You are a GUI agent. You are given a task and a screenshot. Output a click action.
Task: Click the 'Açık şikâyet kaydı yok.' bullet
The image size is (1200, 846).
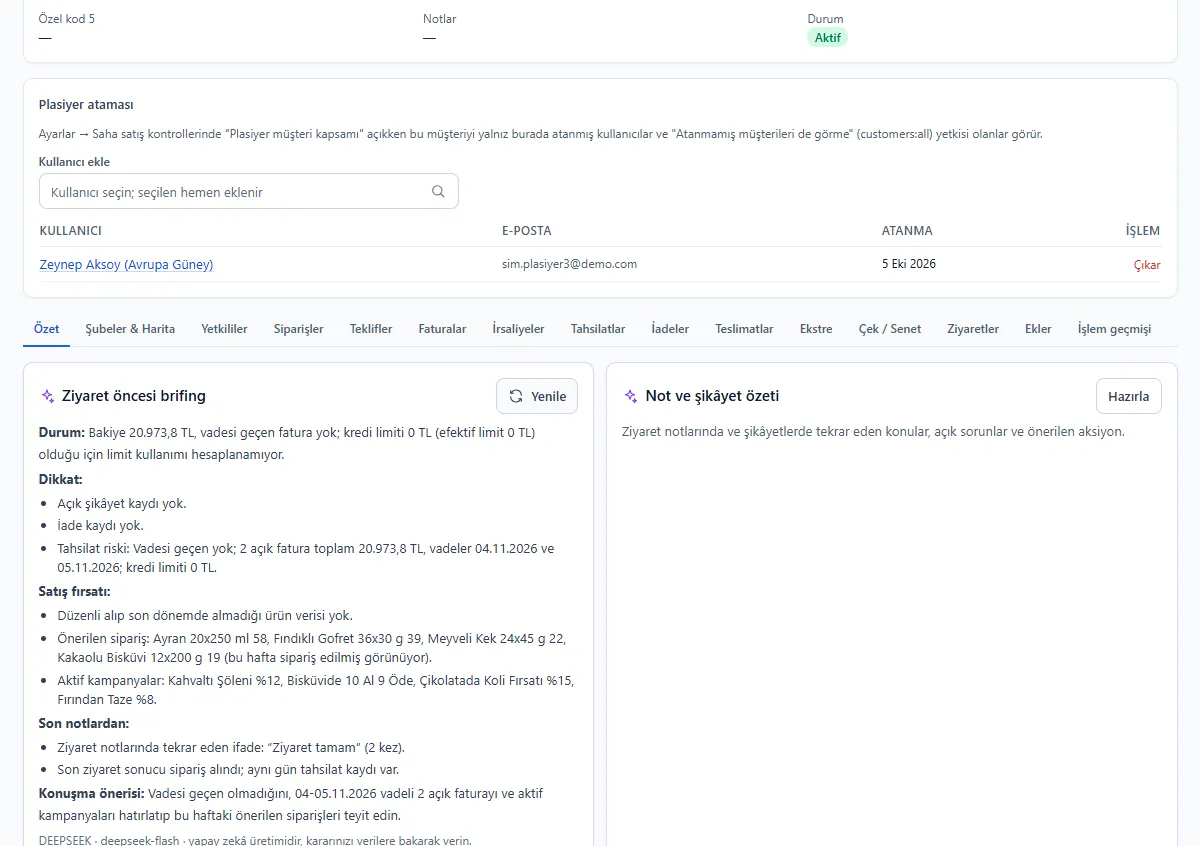click(122, 503)
